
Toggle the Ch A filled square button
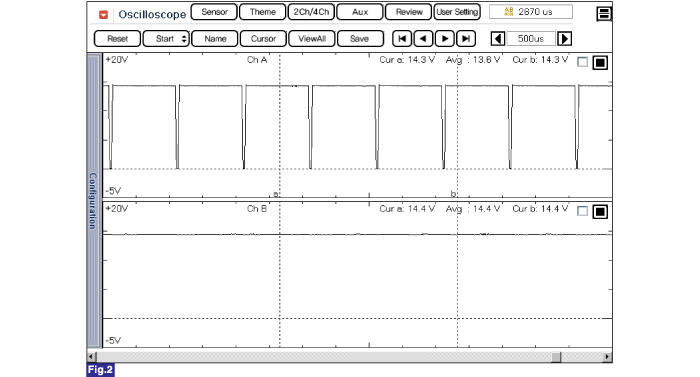[x=600, y=63]
